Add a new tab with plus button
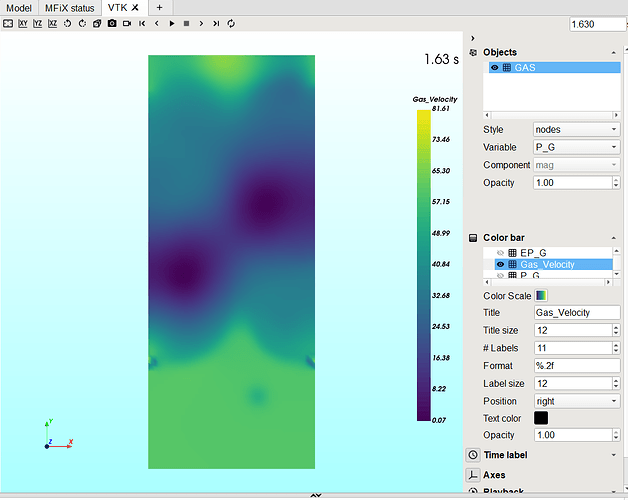The image size is (628, 500). [159, 8]
